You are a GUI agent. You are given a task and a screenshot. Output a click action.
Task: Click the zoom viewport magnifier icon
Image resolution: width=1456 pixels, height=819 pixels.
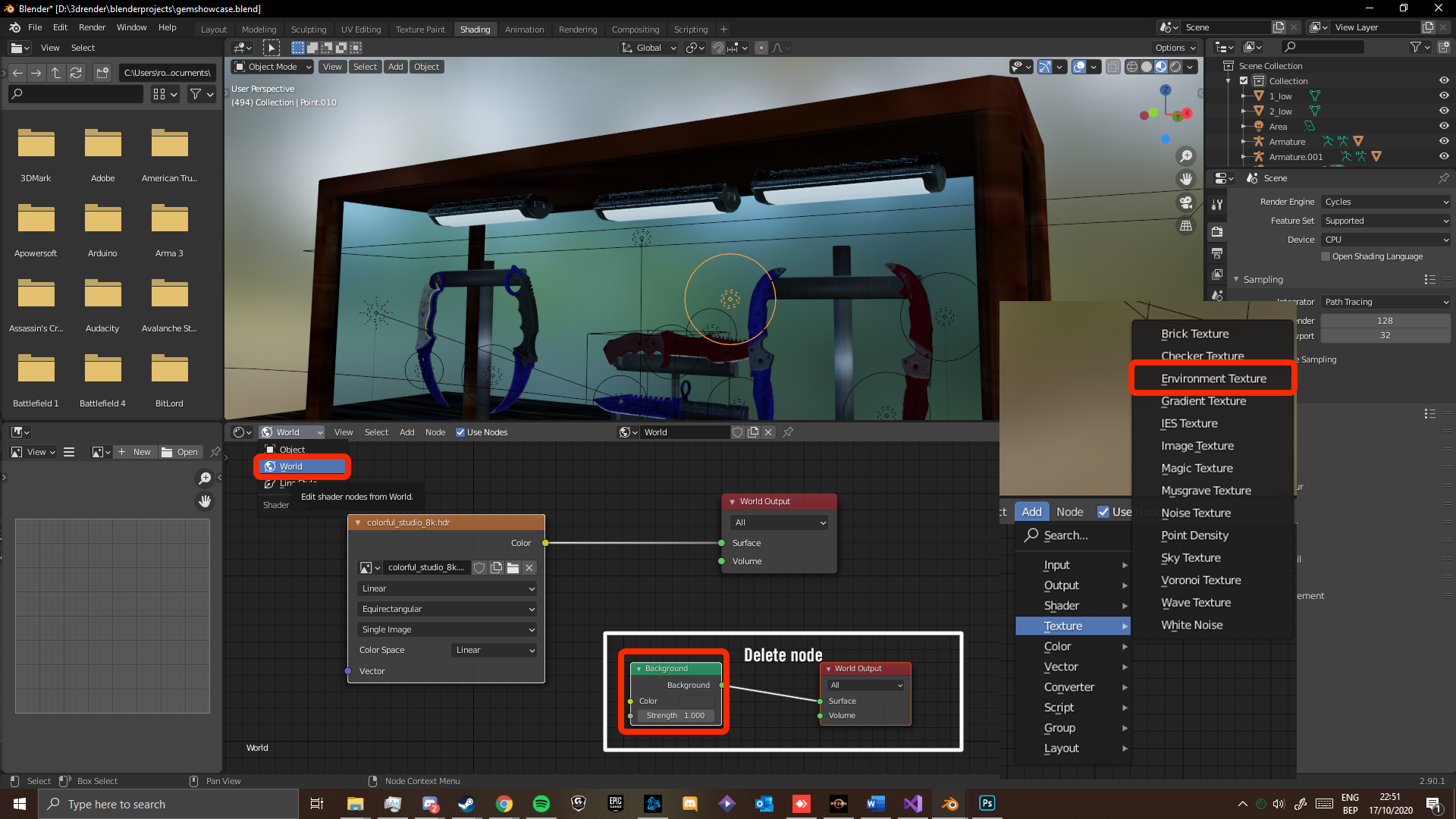[x=1186, y=156]
